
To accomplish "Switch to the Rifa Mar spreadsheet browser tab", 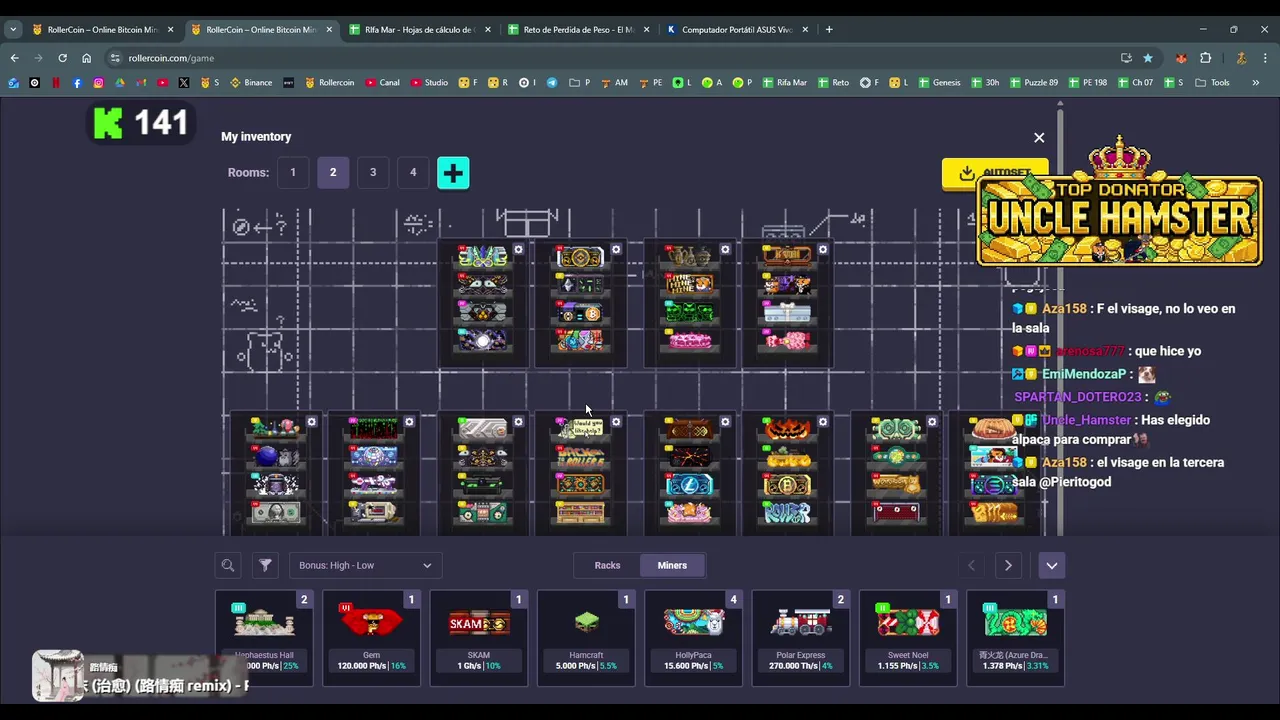I will pos(420,29).
